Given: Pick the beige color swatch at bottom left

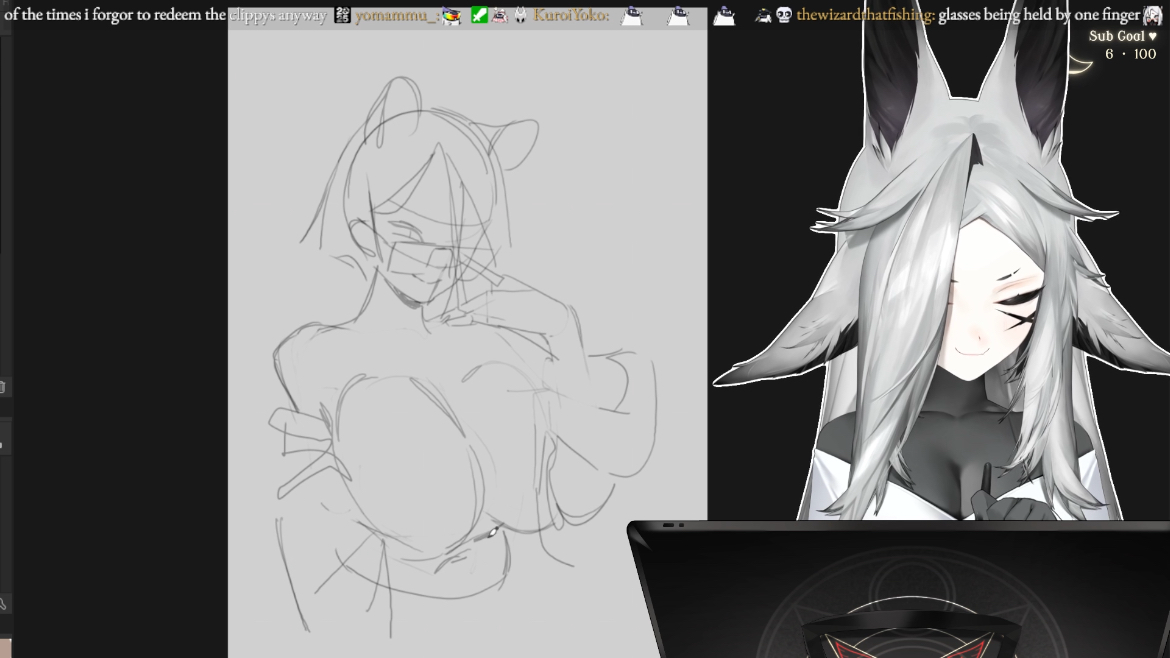Looking at the screenshot, I should click(x=5, y=648).
